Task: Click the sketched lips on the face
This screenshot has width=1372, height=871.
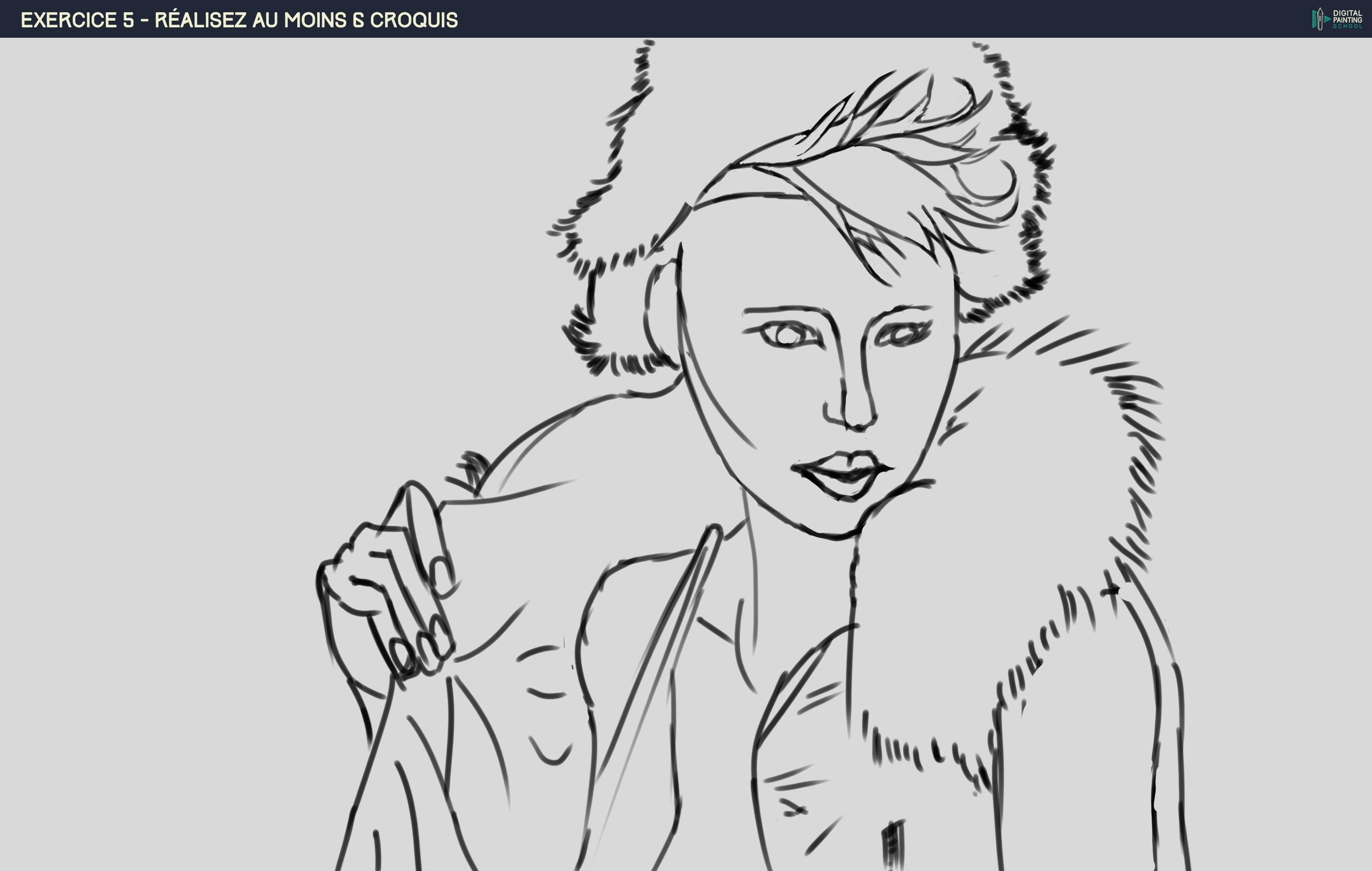Action: point(844,474)
